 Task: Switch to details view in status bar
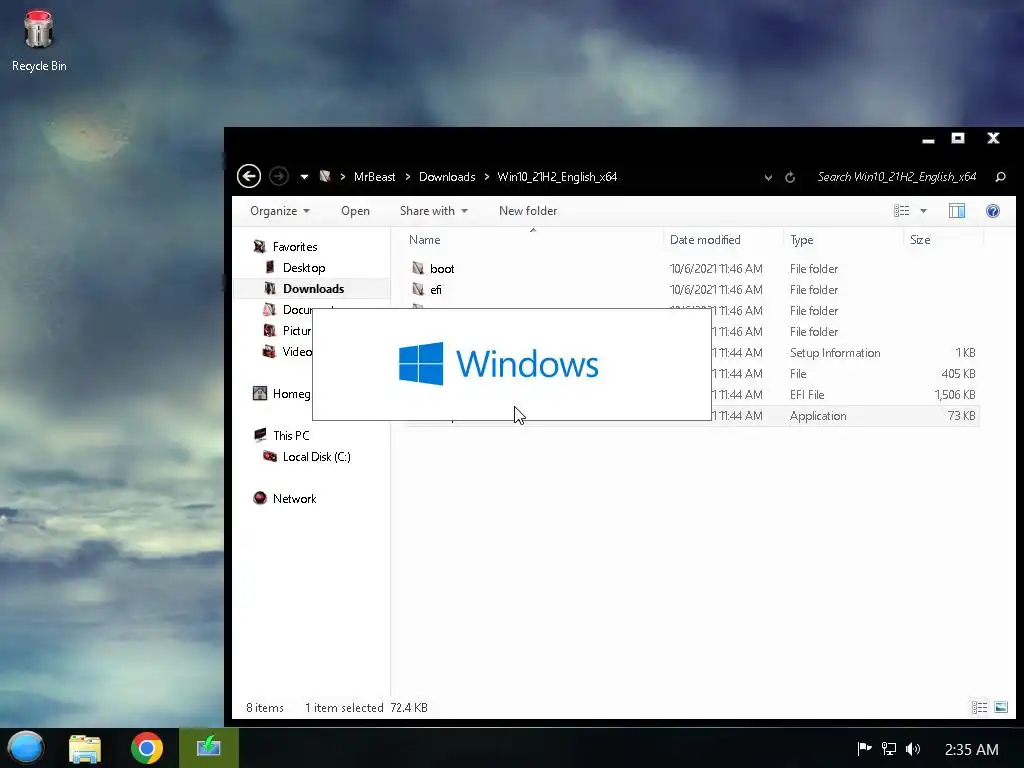[x=979, y=707]
